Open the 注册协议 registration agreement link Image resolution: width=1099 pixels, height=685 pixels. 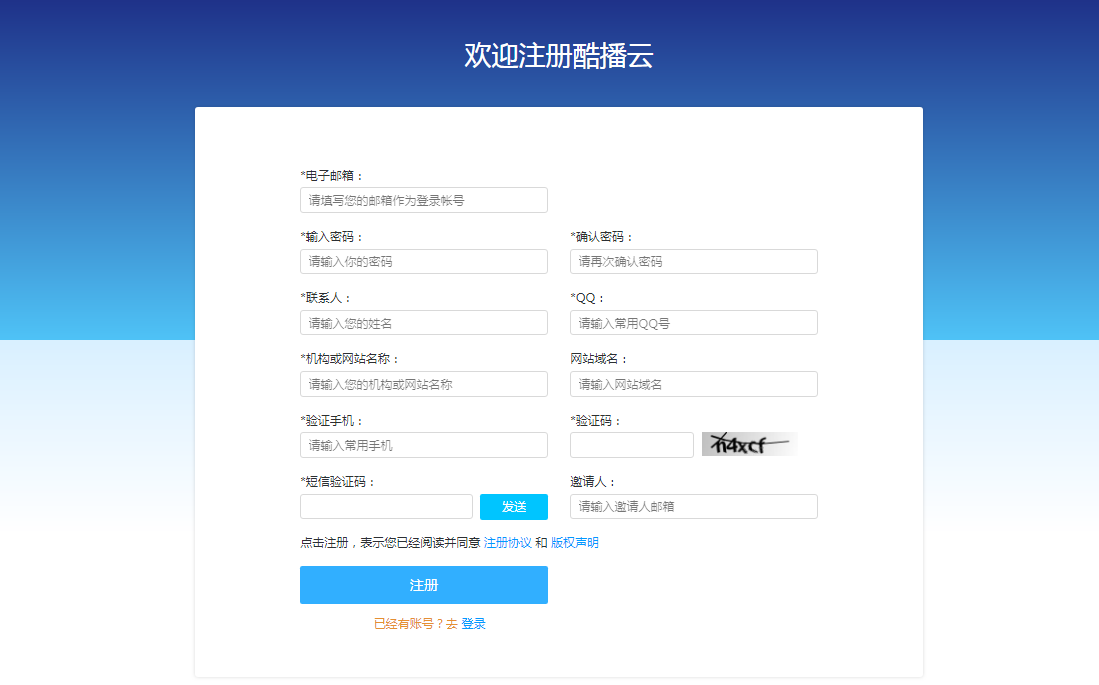pos(507,543)
